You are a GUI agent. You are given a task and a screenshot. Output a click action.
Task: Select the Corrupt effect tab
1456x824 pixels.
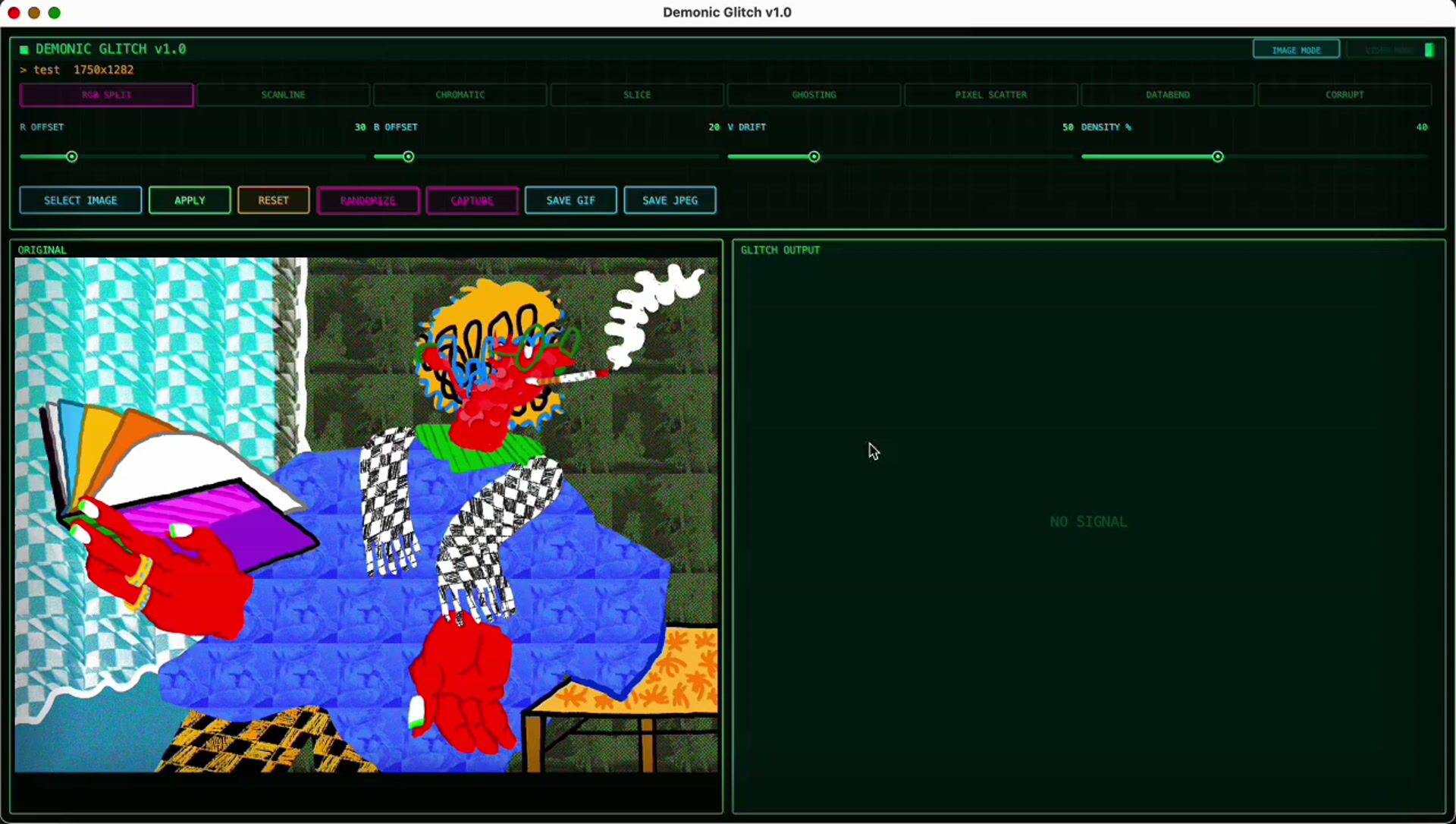(x=1345, y=95)
